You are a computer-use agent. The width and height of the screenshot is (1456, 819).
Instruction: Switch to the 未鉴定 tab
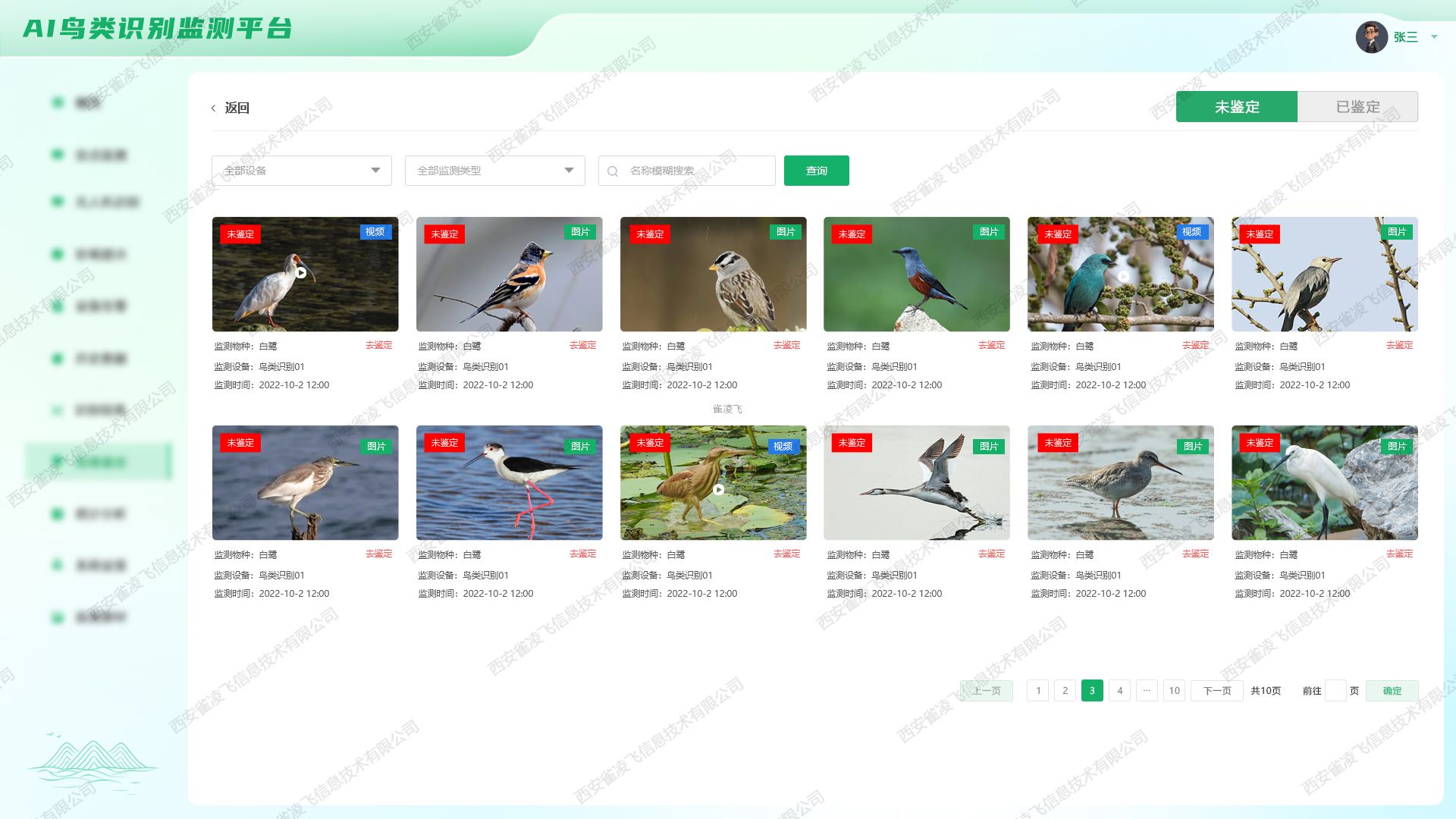[1236, 107]
